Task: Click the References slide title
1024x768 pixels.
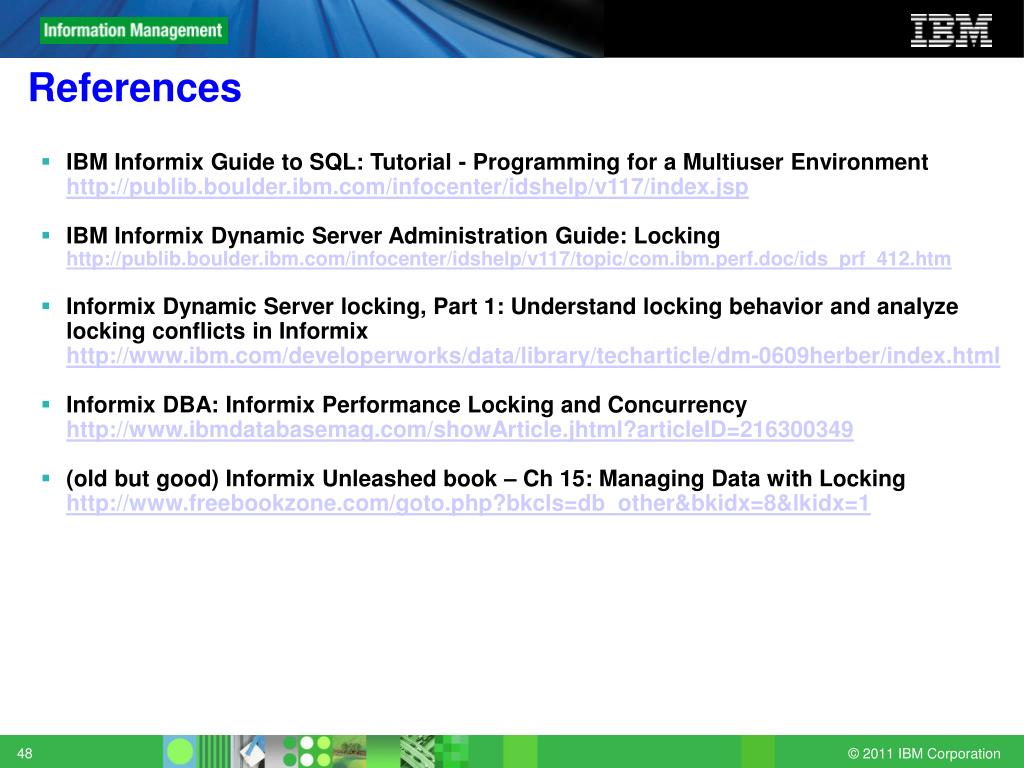Action: click(x=135, y=88)
